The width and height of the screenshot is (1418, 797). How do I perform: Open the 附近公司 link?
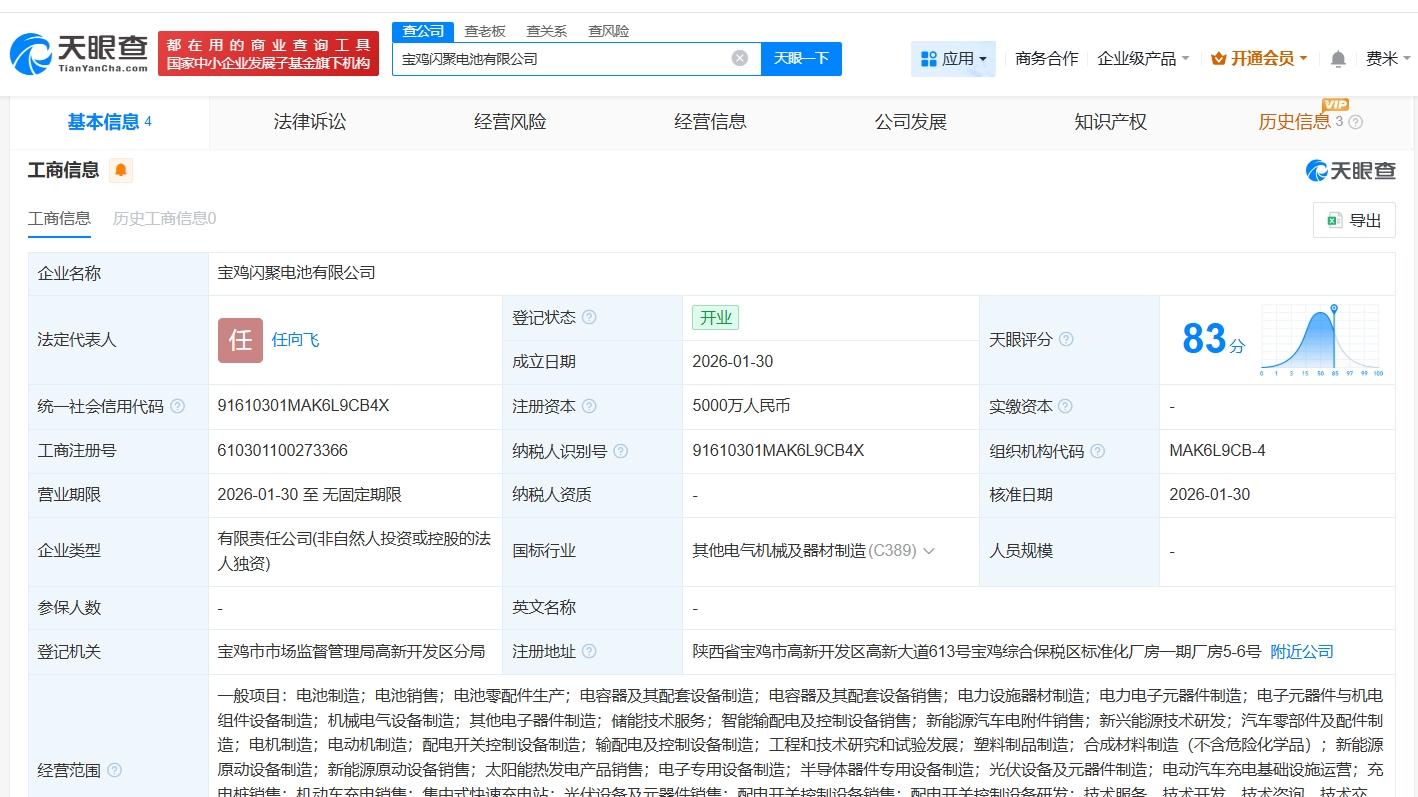coord(1301,651)
